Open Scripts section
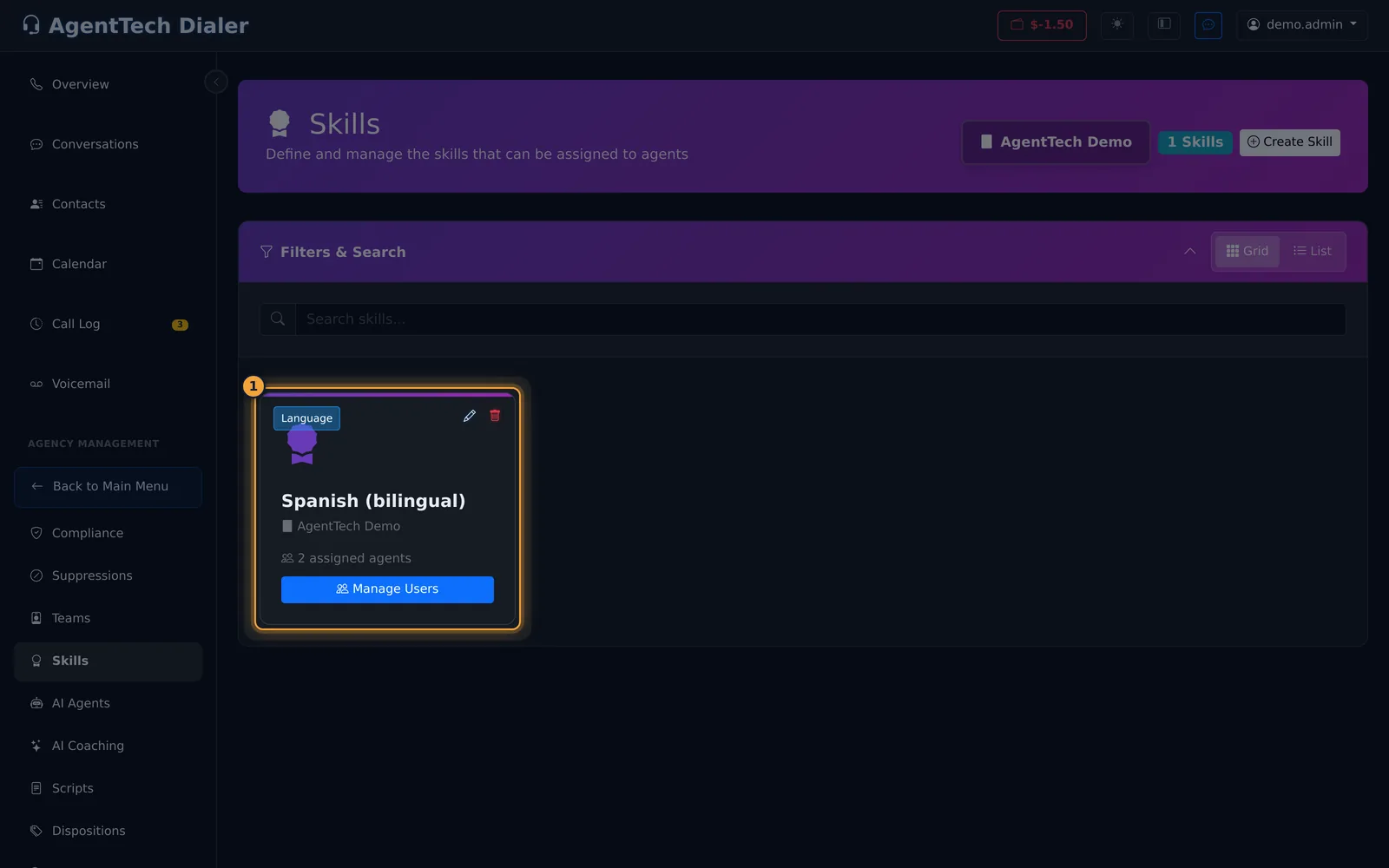Image resolution: width=1389 pixels, height=868 pixels. tap(109, 788)
